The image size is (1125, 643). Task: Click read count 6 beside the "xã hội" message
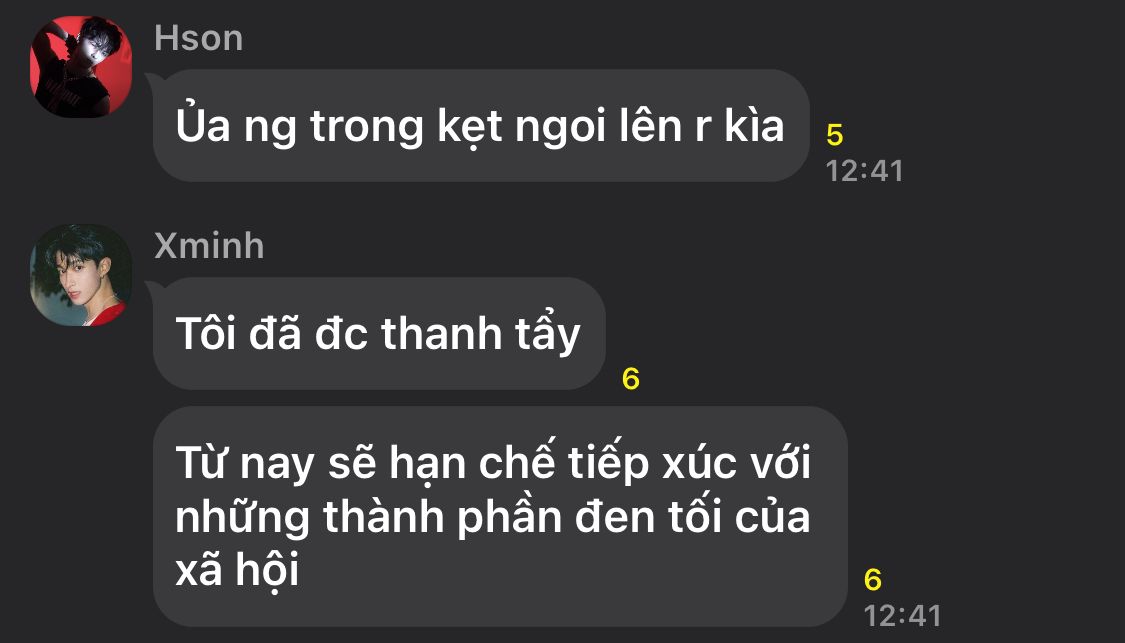pyautogui.click(x=872, y=580)
